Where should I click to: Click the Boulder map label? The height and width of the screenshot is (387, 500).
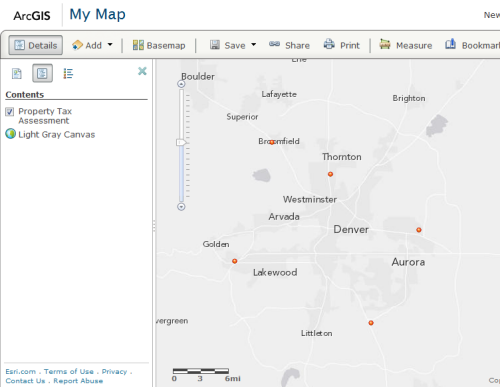tap(198, 76)
